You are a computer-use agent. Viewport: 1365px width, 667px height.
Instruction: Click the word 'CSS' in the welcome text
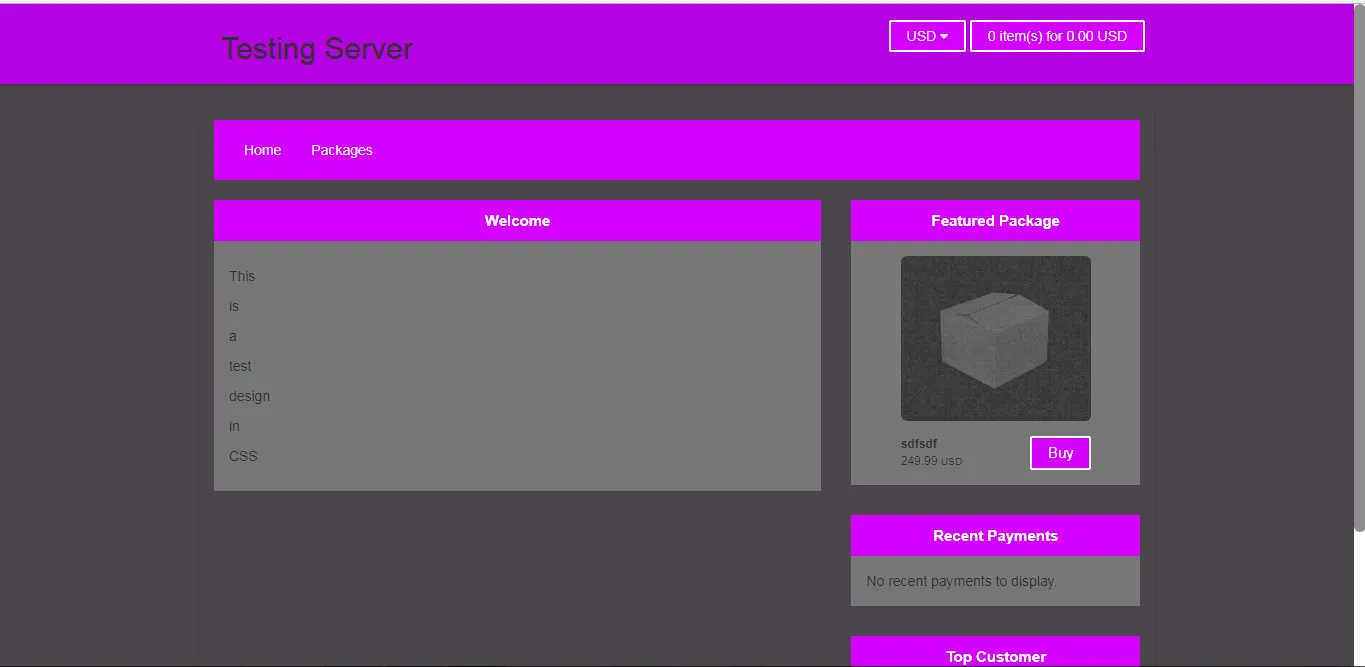pos(243,456)
